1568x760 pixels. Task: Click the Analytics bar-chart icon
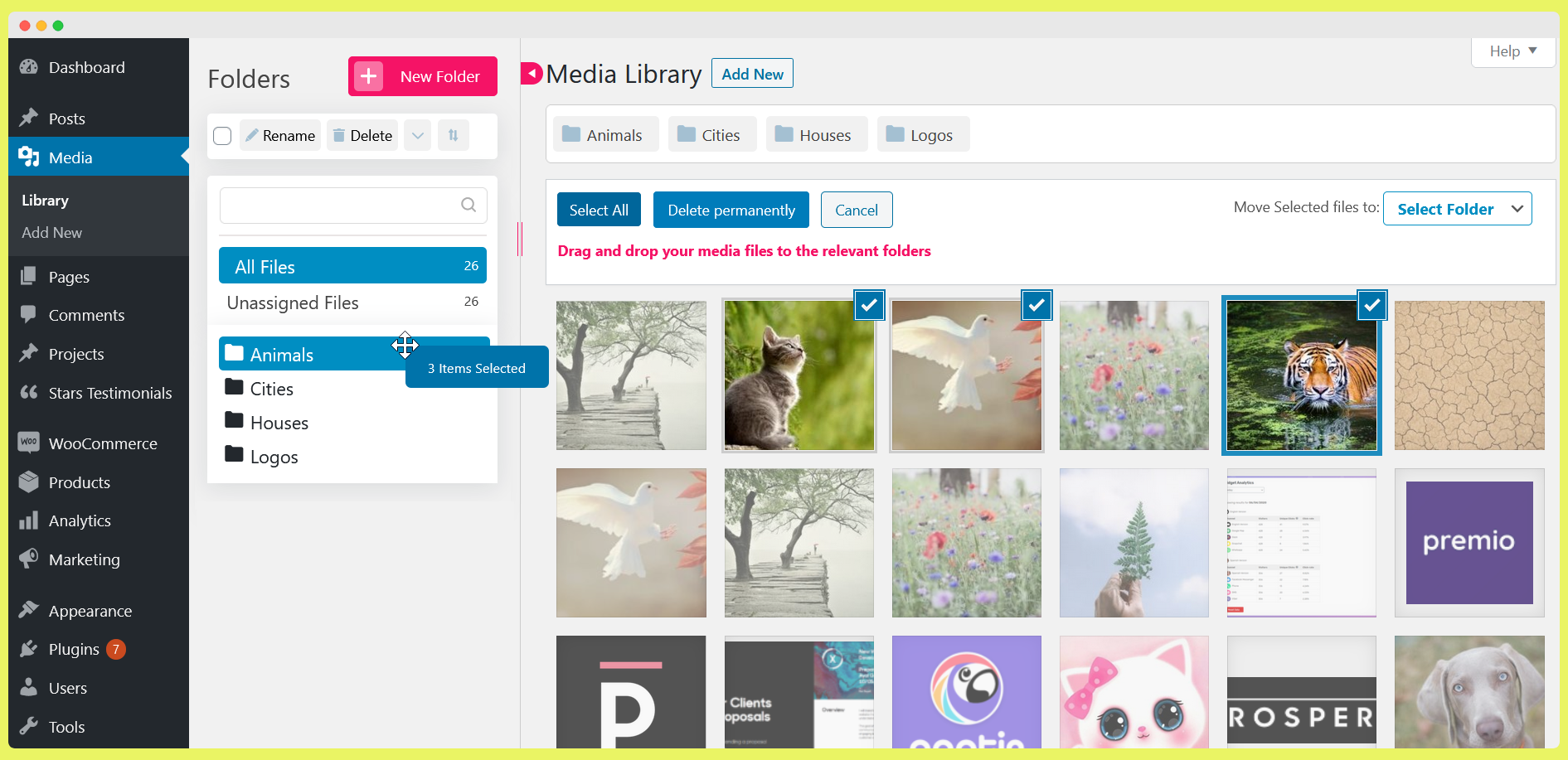click(x=29, y=520)
